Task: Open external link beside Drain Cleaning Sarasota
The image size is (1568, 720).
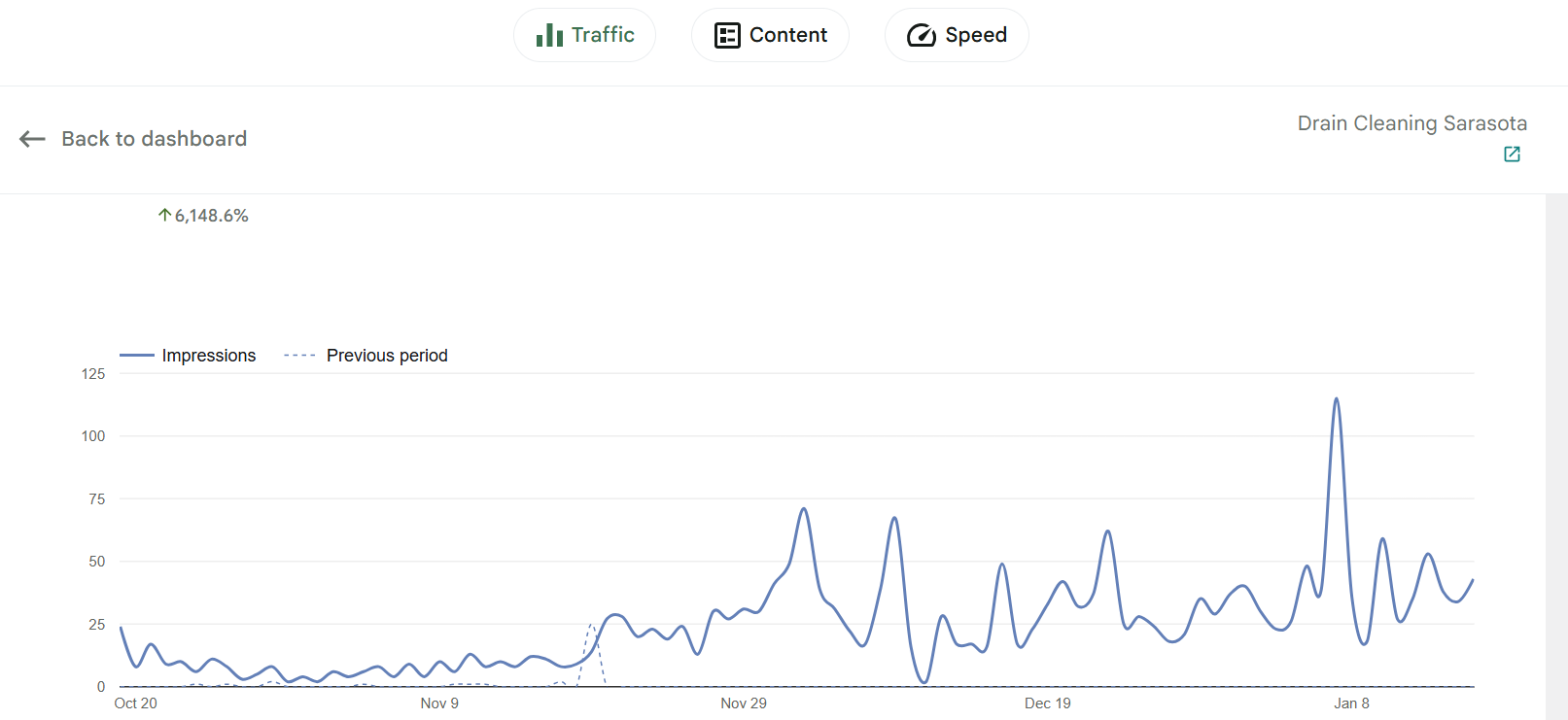Action: point(1513,154)
